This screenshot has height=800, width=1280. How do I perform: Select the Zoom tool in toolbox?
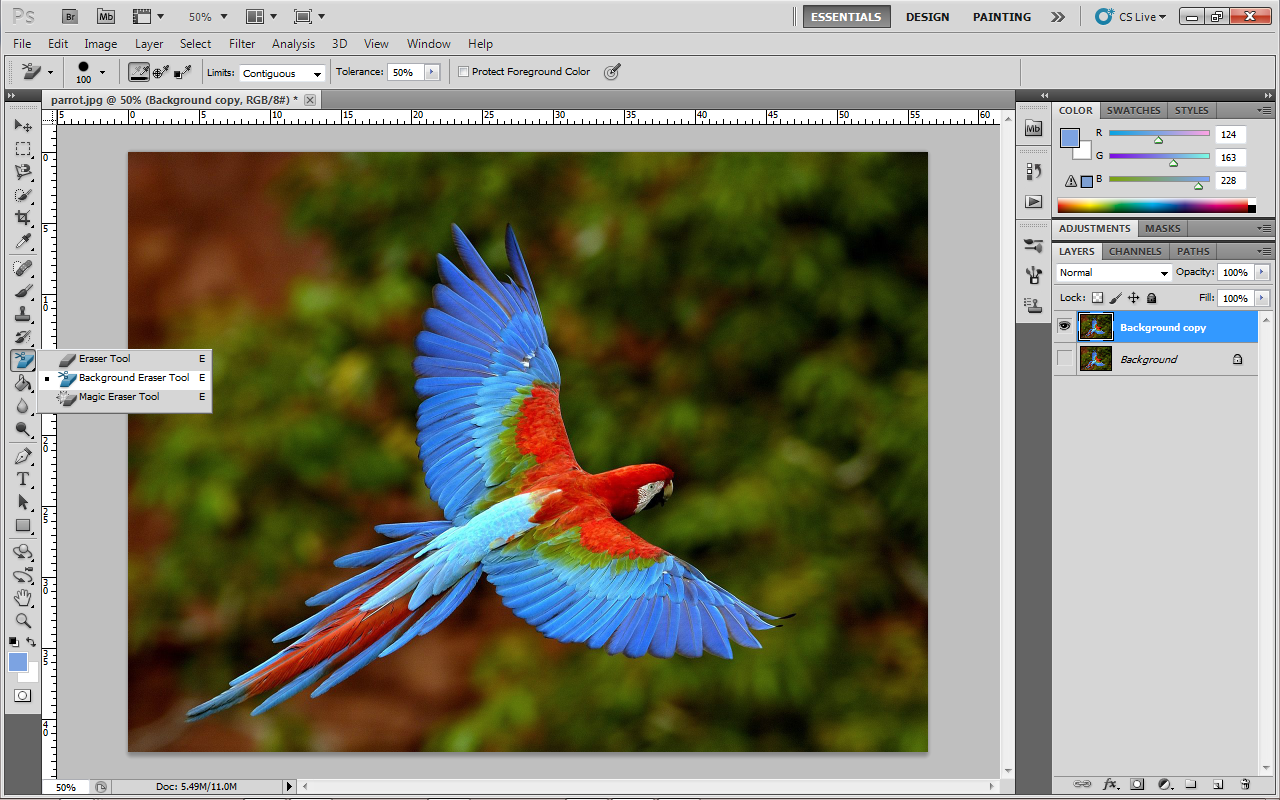click(x=23, y=621)
